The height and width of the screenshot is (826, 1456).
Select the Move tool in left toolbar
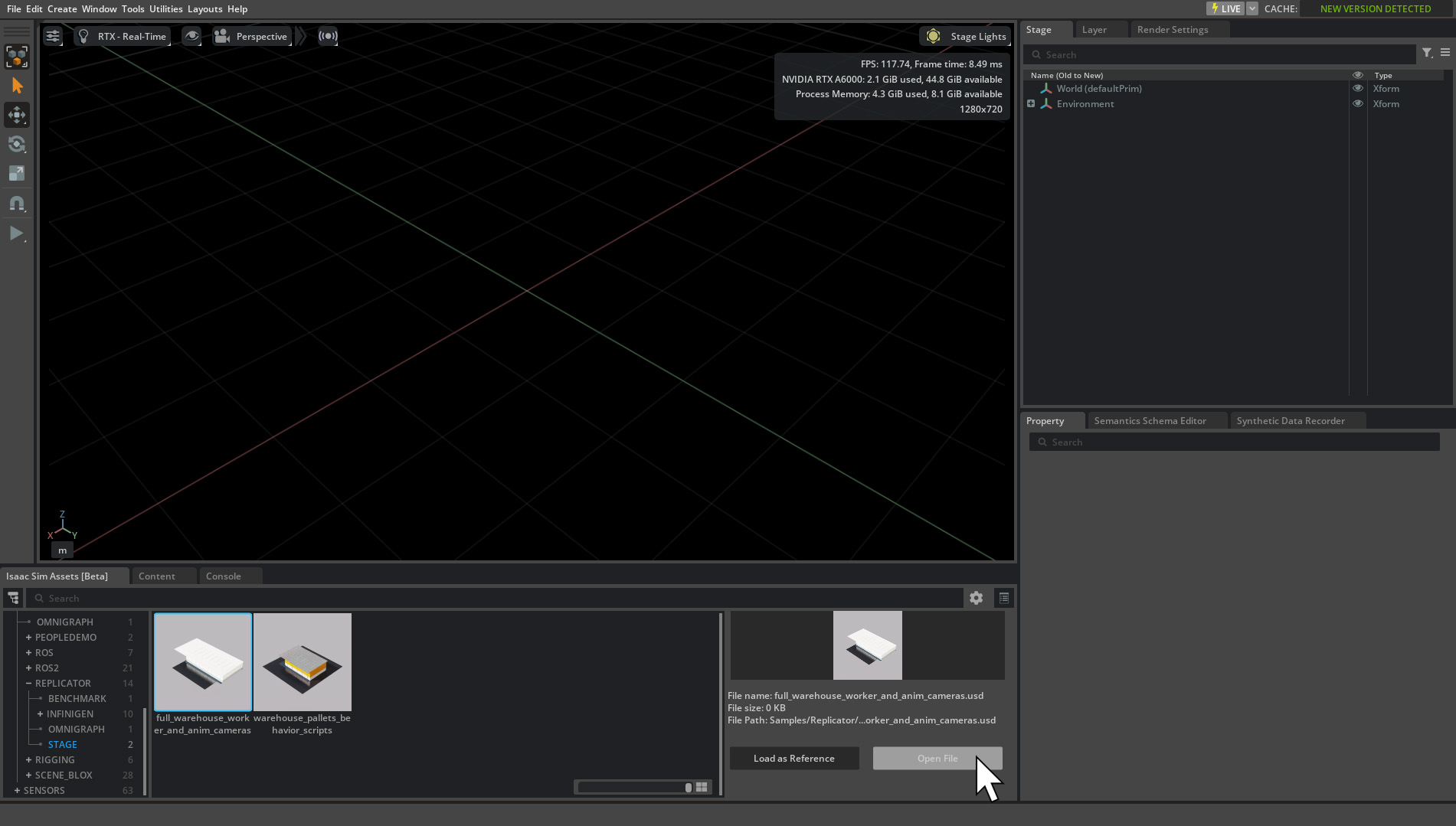[17, 116]
